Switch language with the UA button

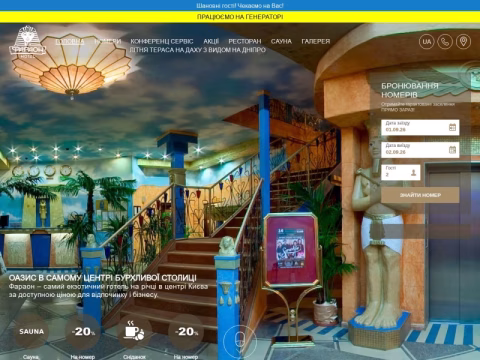point(426,42)
